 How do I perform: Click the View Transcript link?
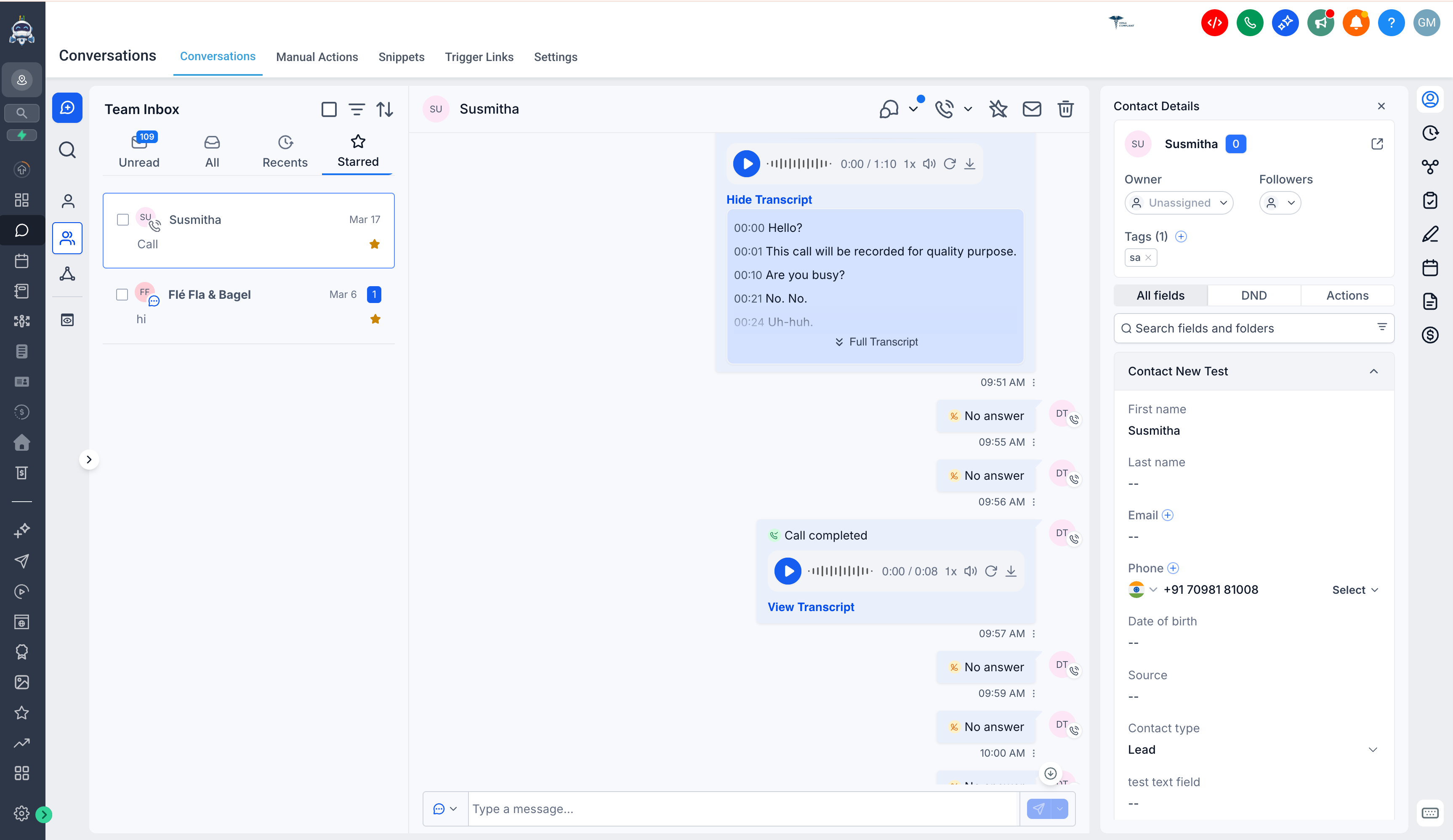click(811, 606)
